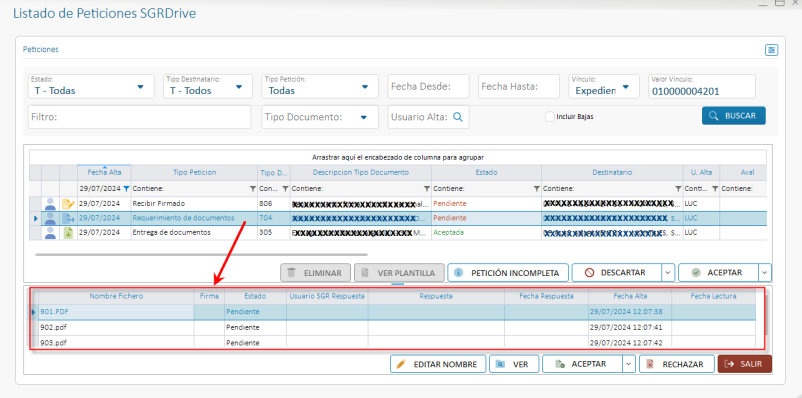Open the panel settings icon beside Peticiones
Image resolution: width=802 pixels, height=398 pixels.
[x=771, y=50]
